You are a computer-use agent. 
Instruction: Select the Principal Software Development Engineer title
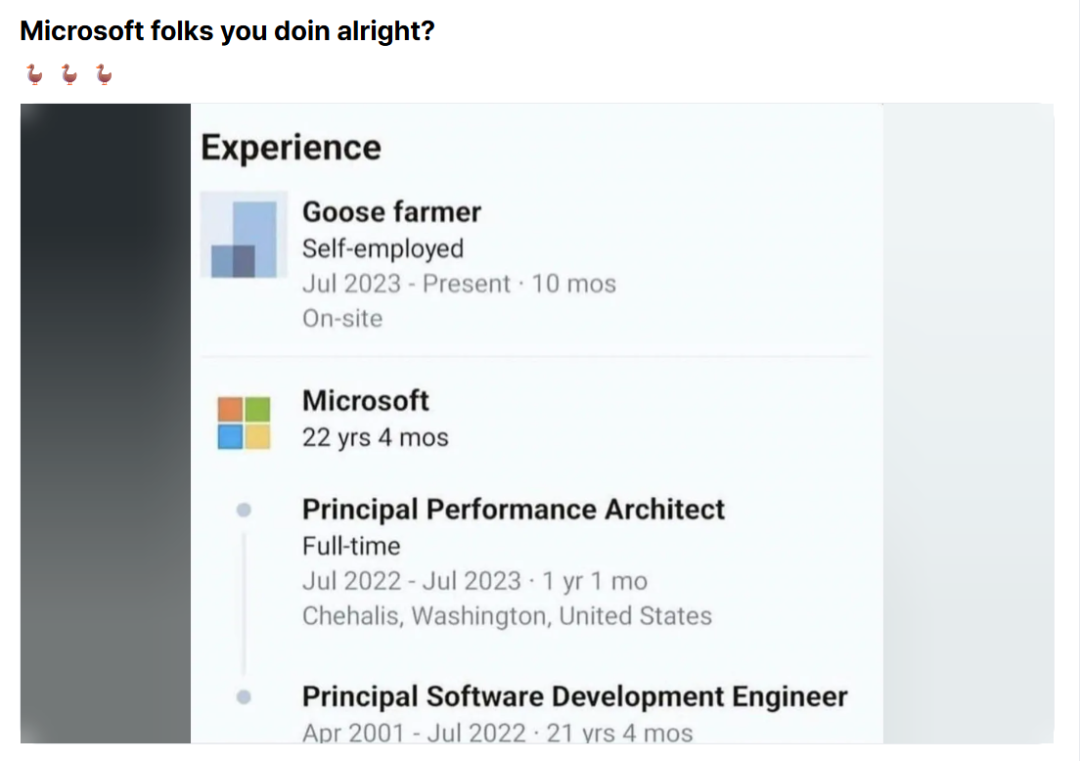pos(575,697)
